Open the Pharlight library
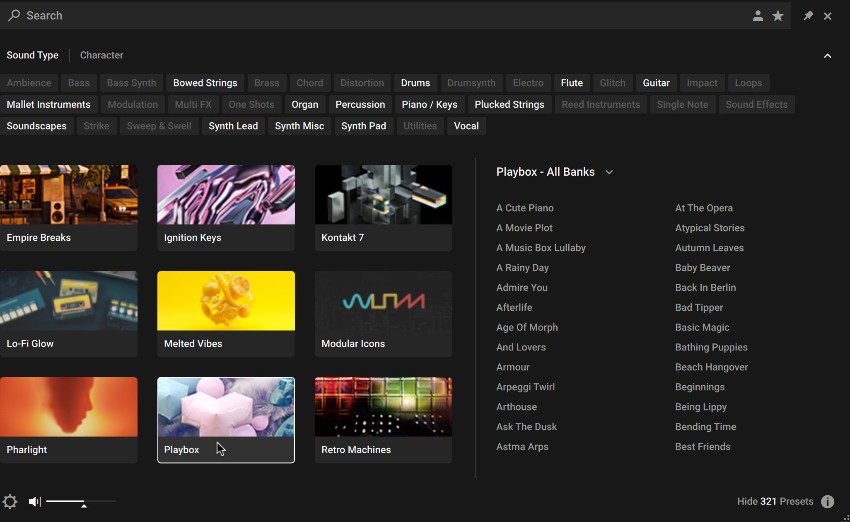 (68, 420)
